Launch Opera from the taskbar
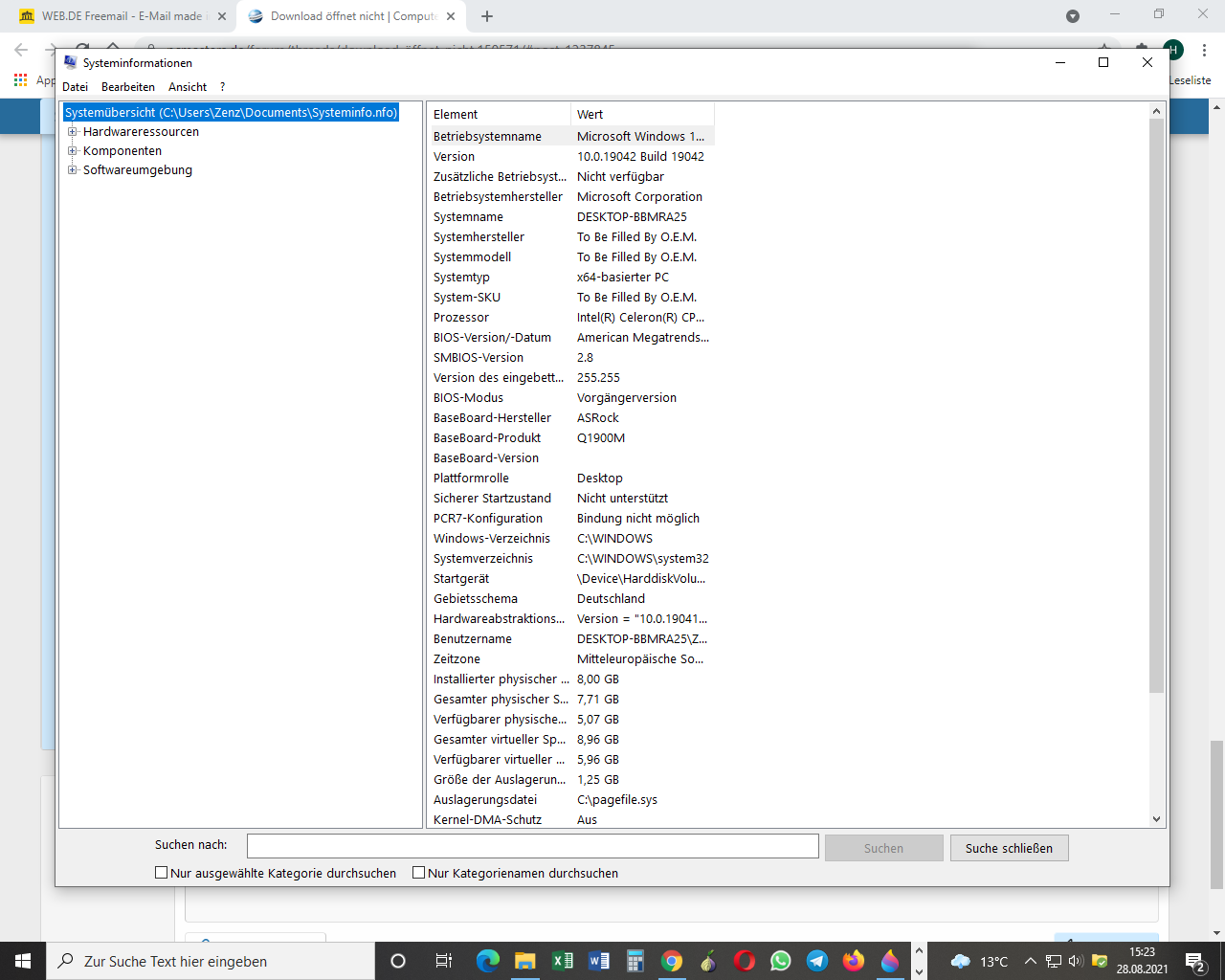This screenshot has width=1225, height=980. click(745, 961)
